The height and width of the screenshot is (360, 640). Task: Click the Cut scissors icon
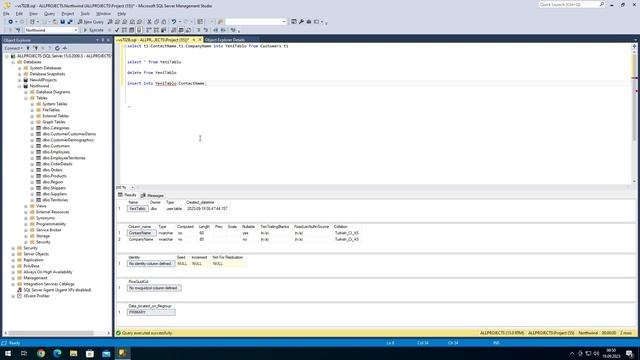pos(149,22)
